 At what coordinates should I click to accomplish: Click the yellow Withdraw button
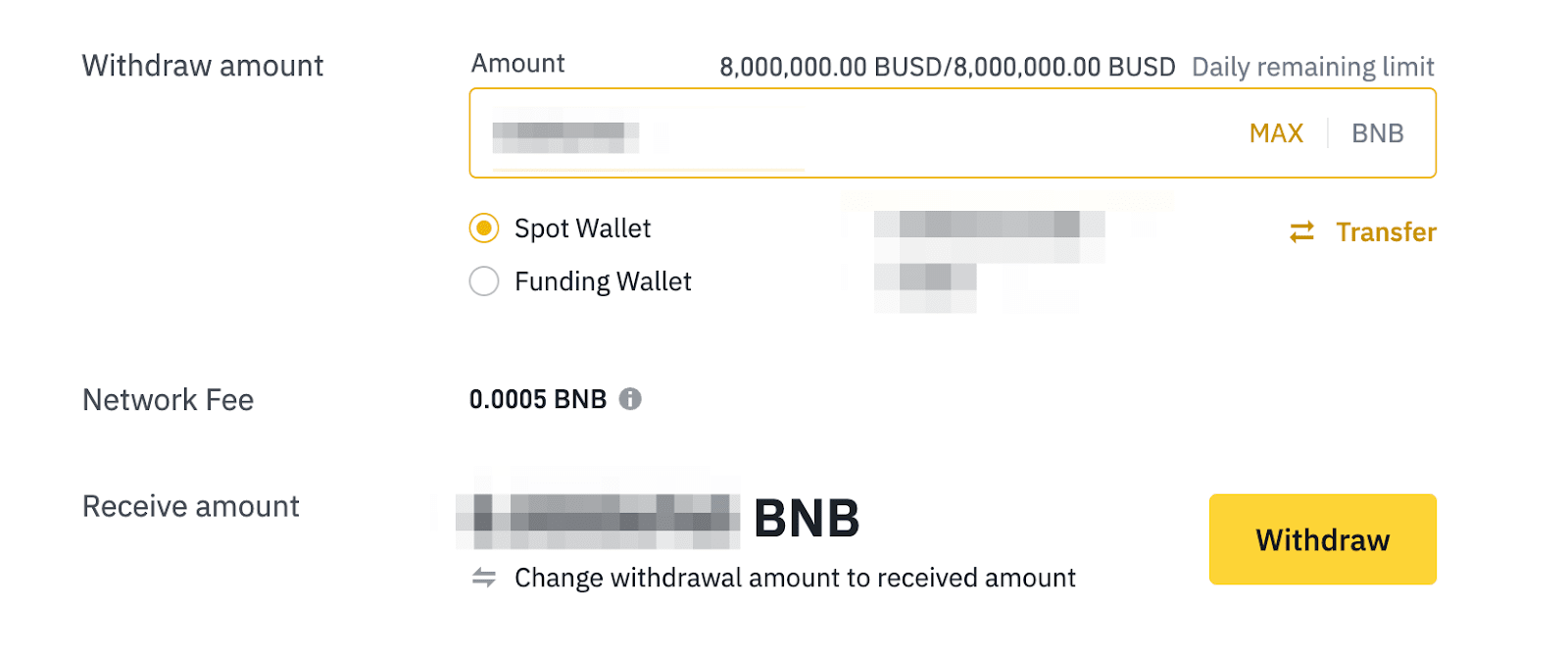click(1322, 539)
